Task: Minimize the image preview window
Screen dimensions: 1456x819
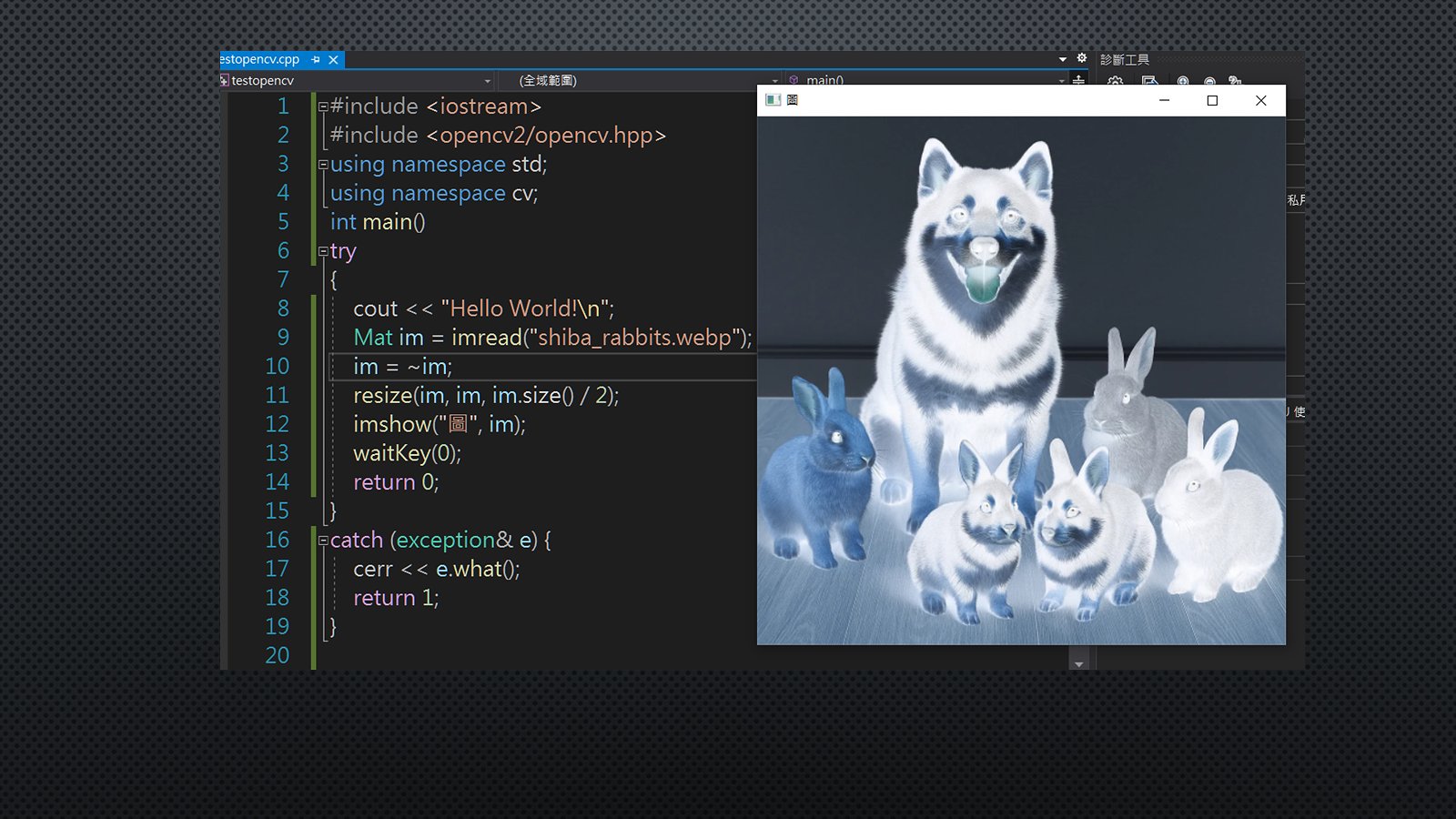Action: click(1164, 100)
